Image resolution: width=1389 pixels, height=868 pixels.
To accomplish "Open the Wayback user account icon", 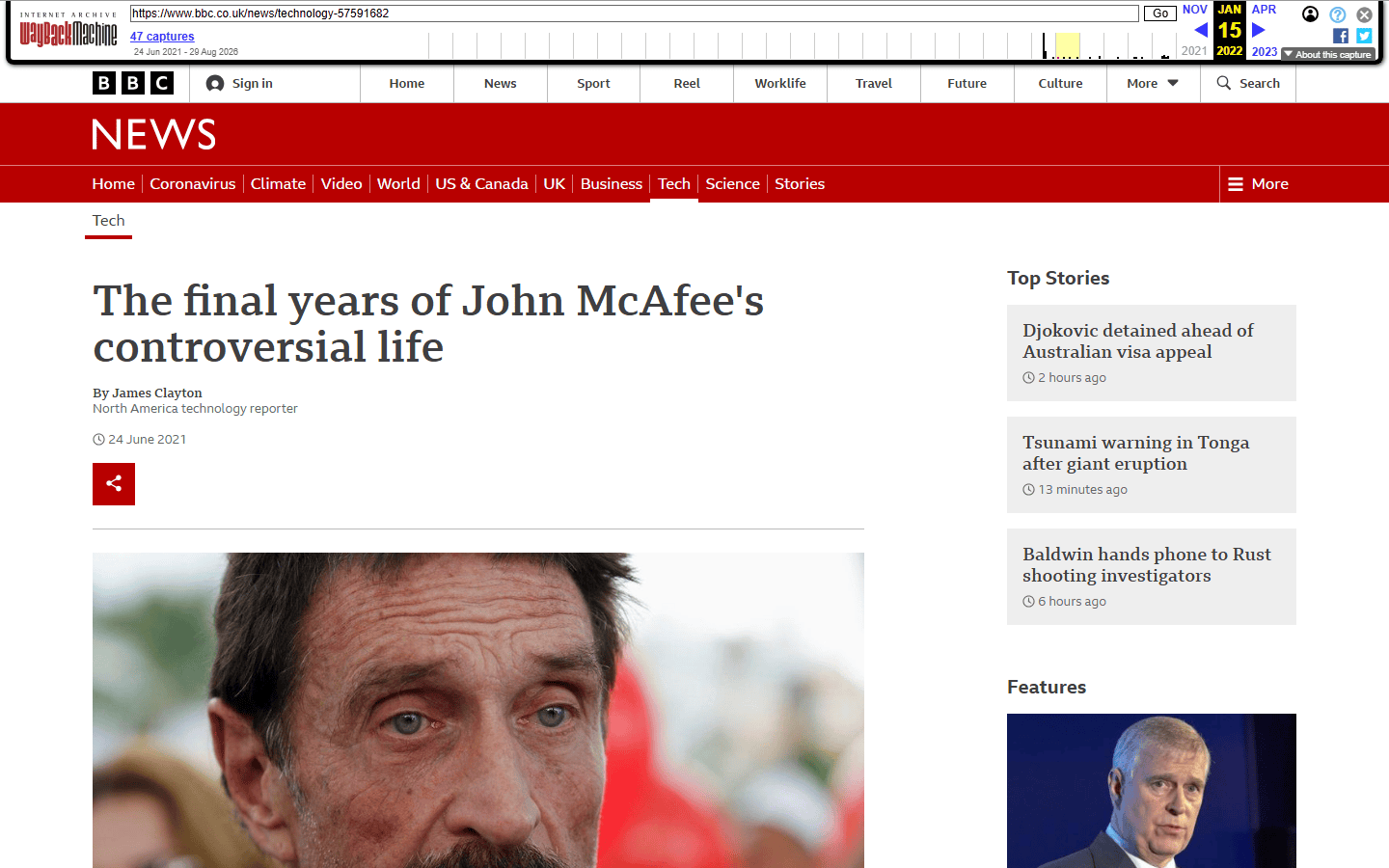I will tap(1310, 14).
